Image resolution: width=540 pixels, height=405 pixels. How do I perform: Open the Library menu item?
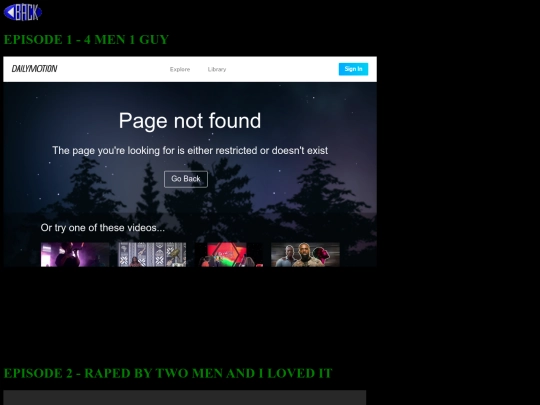pyautogui.click(x=217, y=69)
